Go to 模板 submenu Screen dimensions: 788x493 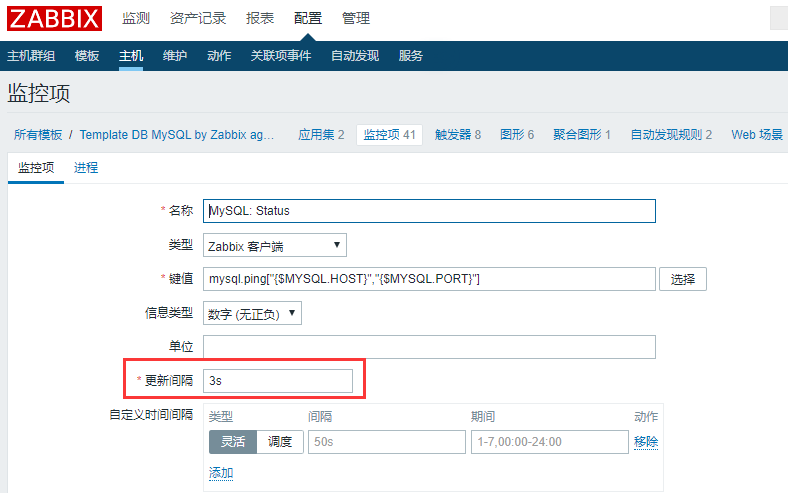[x=87, y=56]
